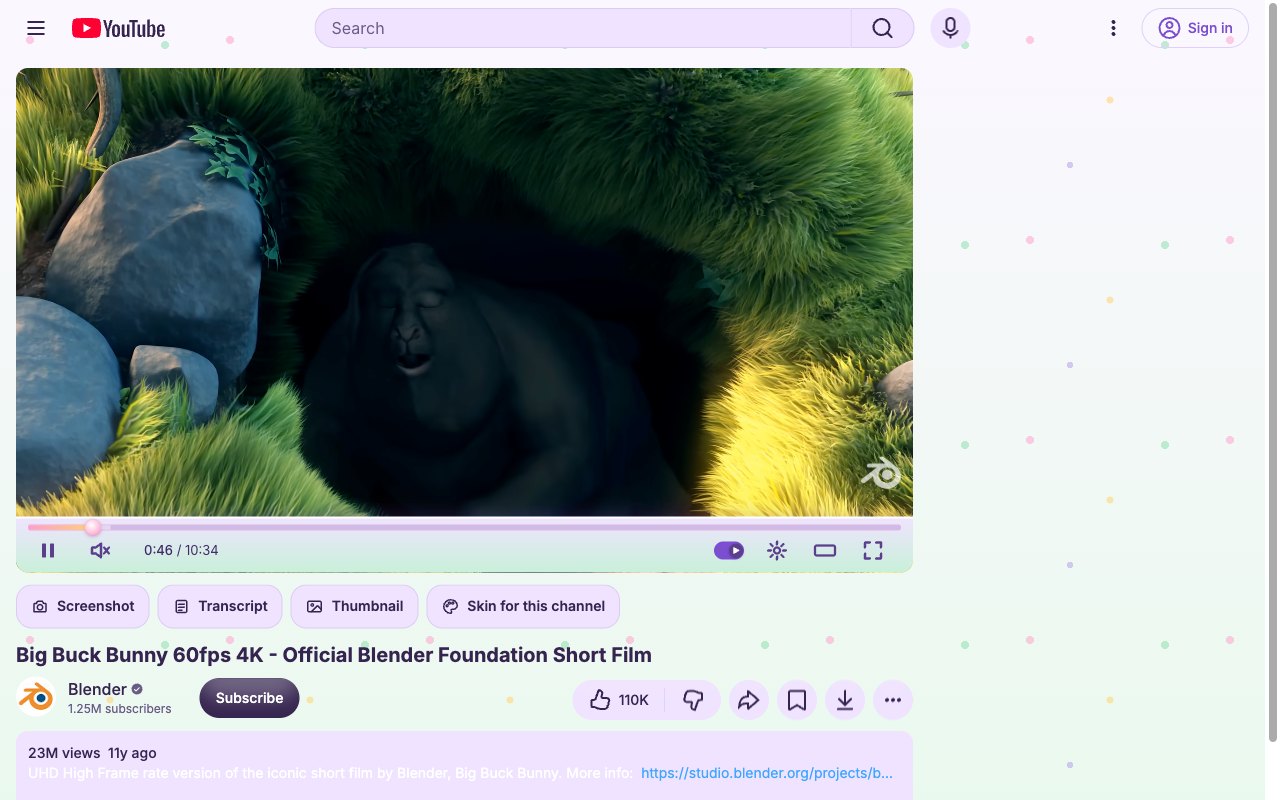This screenshot has width=1280, height=800.
Task: Enter fullscreen mode
Action: 873,550
